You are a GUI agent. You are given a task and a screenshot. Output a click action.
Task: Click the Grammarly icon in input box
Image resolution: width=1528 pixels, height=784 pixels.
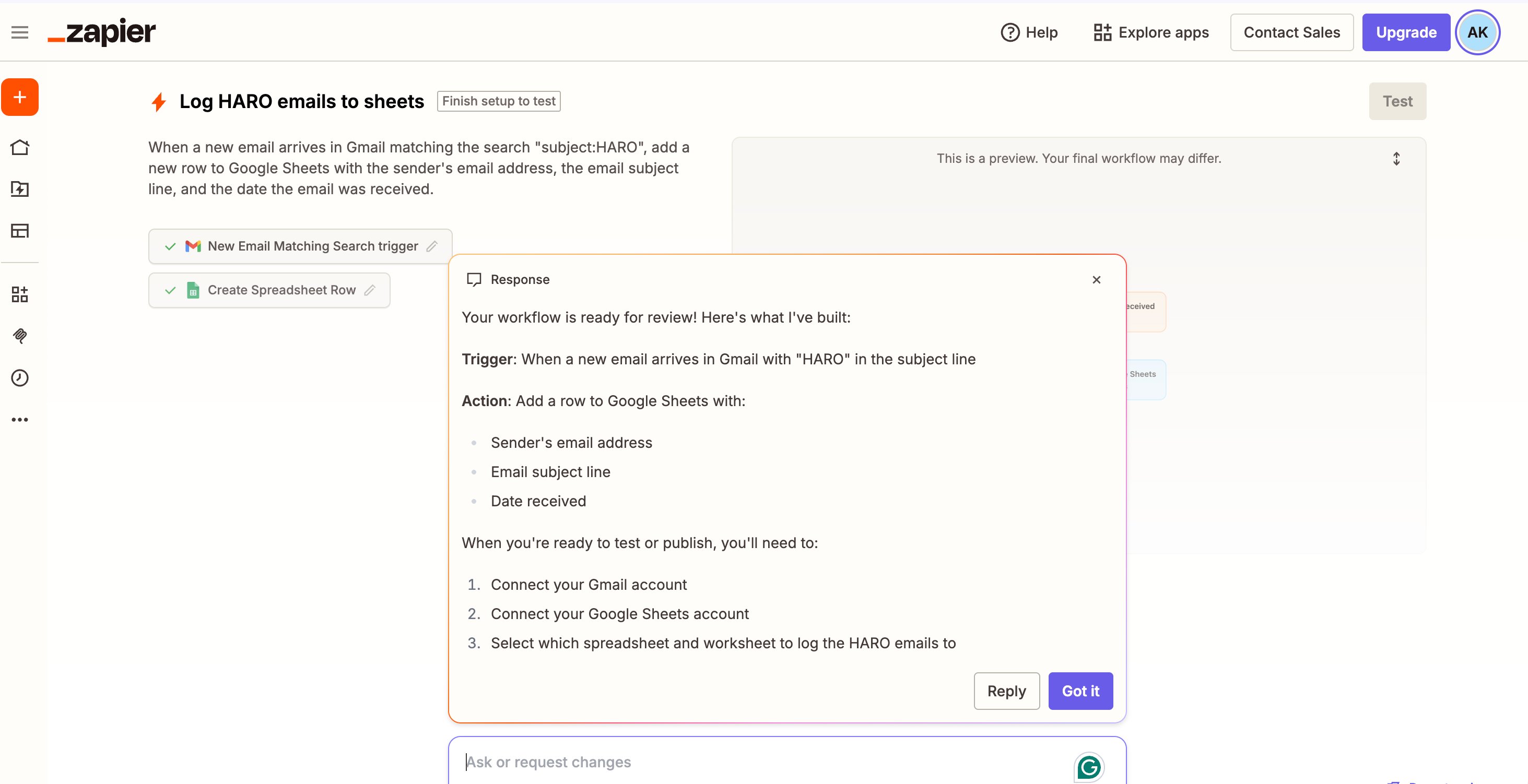click(x=1088, y=767)
